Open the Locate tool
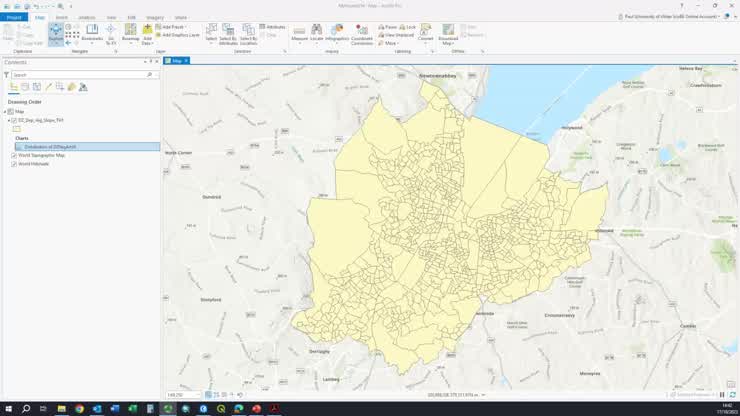The height and width of the screenshot is (416, 740). (x=317, y=33)
